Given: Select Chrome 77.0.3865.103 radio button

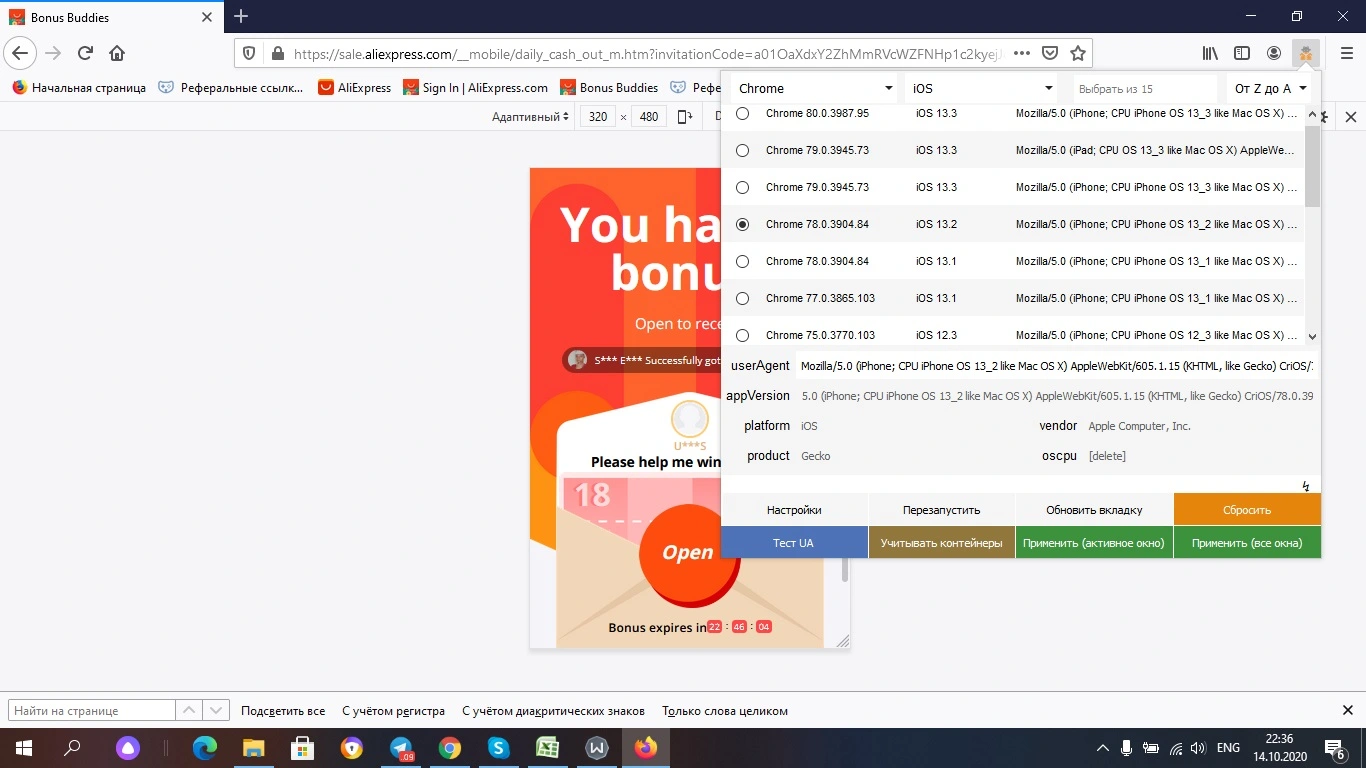Looking at the screenshot, I should [x=742, y=299].
